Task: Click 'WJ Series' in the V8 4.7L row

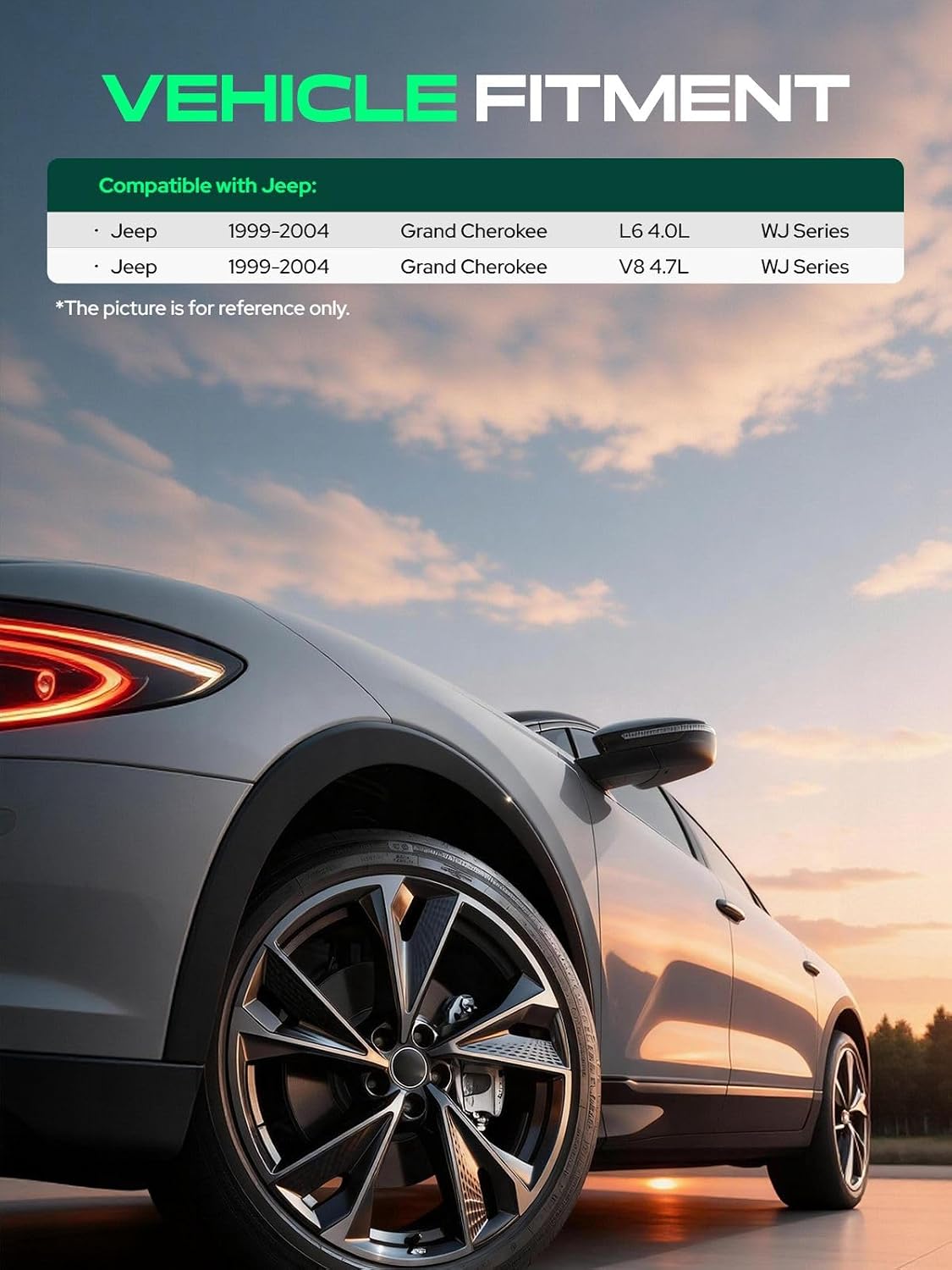Action: pyautogui.click(x=805, y=267)
